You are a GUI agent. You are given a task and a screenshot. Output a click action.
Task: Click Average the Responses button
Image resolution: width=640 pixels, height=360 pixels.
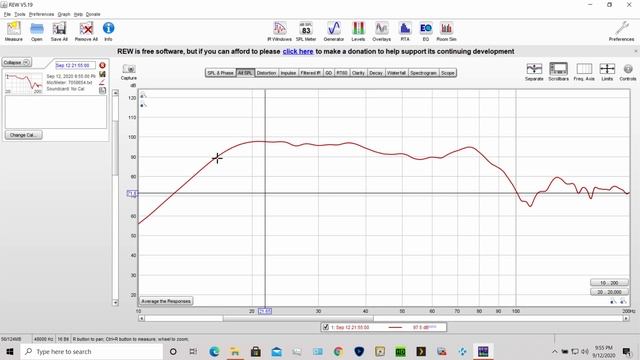pyautogui.click(x=166, y=301)
